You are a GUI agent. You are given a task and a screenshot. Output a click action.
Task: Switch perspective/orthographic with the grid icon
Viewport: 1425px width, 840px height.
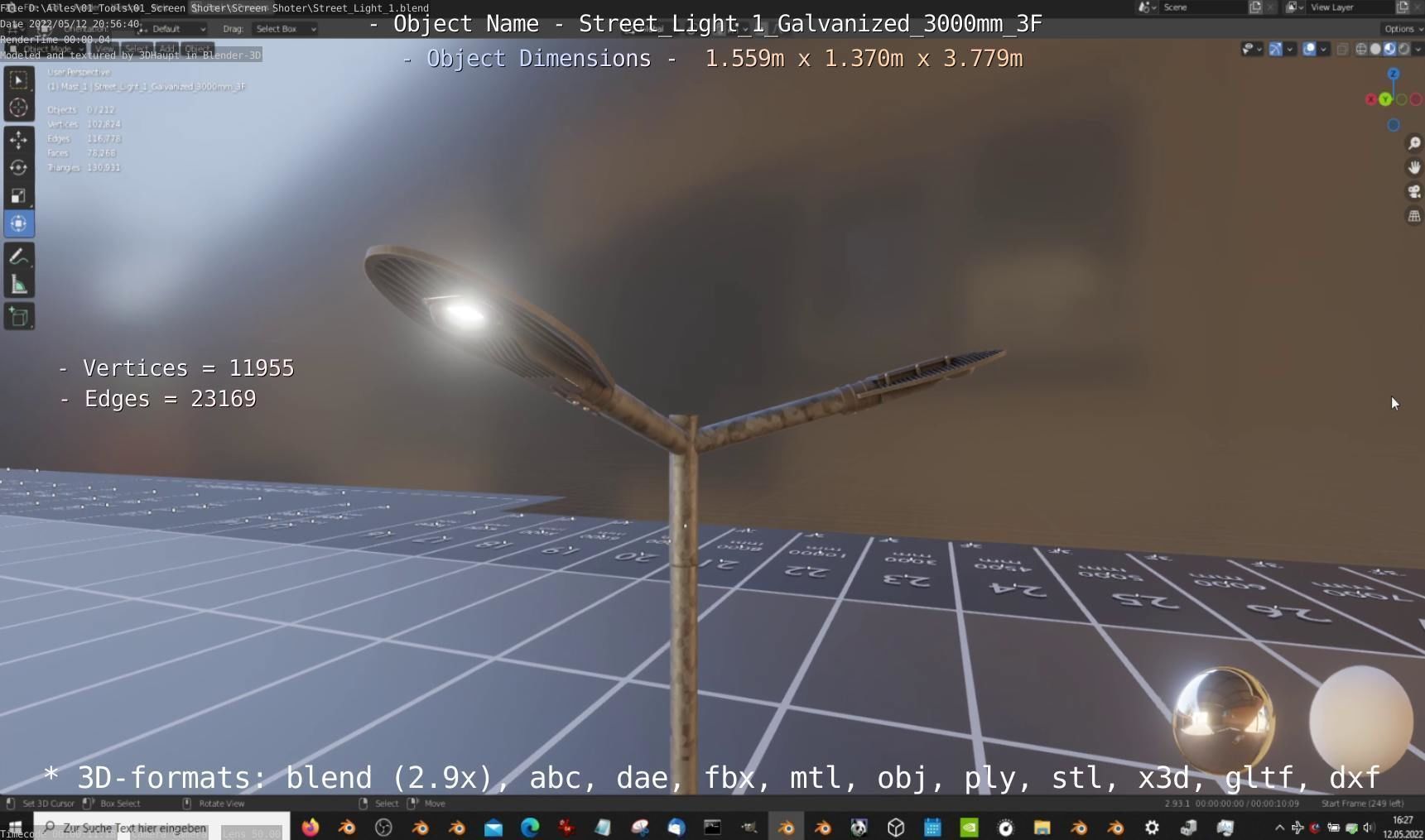tap(1414, 216)
